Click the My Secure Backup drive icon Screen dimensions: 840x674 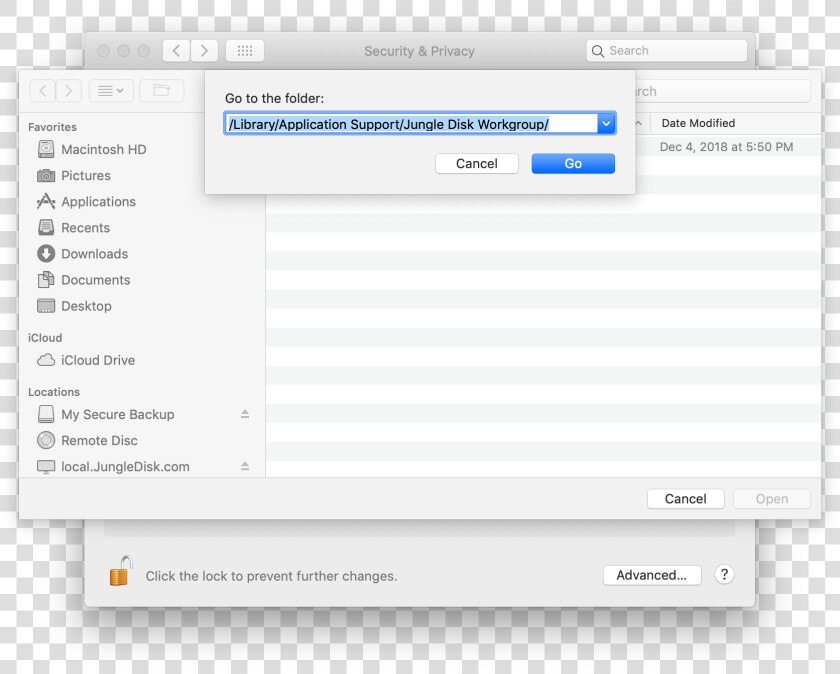[46, 414]
